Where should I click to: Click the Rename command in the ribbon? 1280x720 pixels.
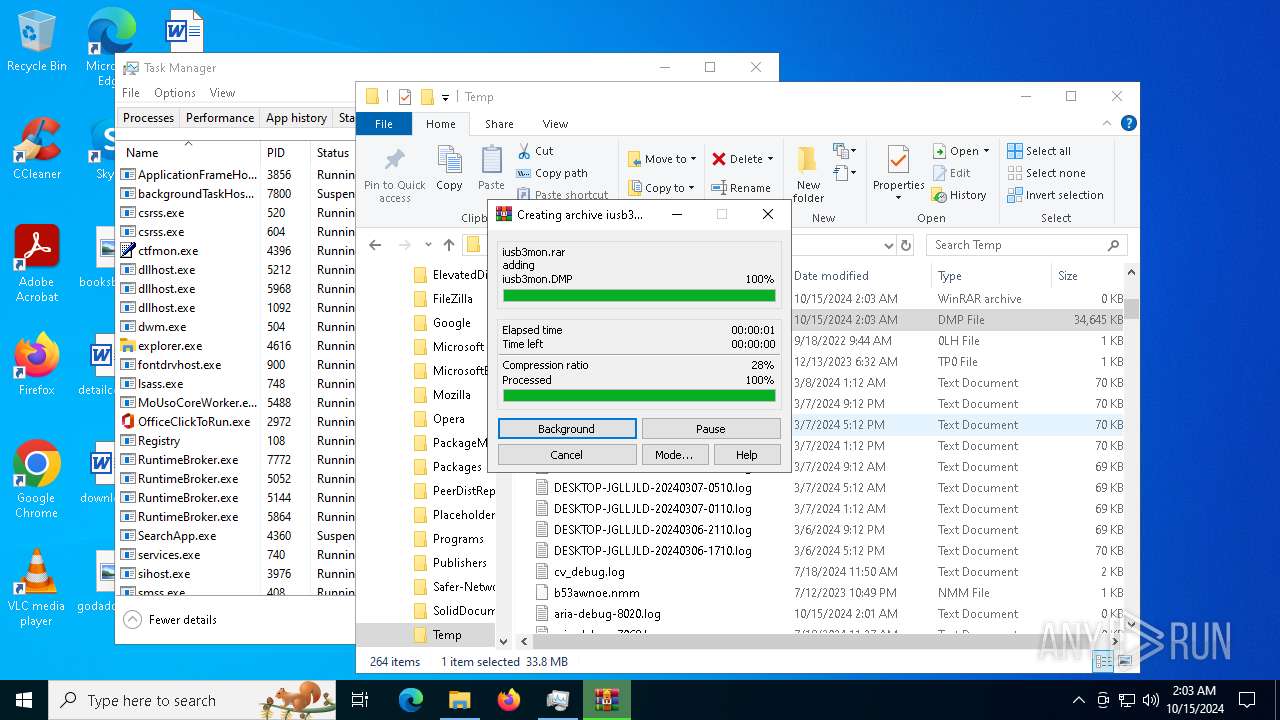(741, 187)
